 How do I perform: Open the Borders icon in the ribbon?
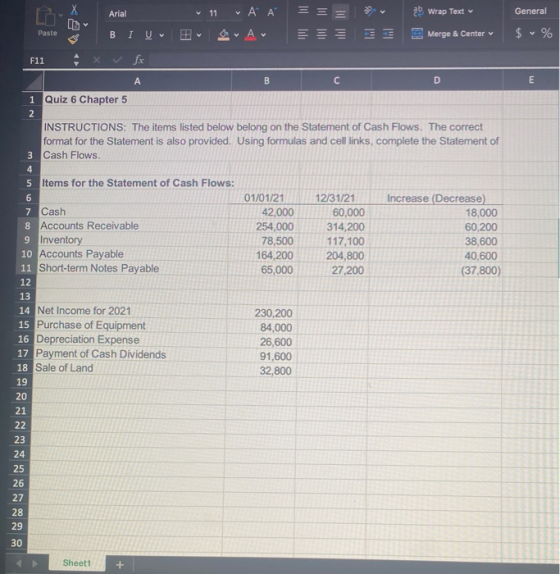(186, 35)
